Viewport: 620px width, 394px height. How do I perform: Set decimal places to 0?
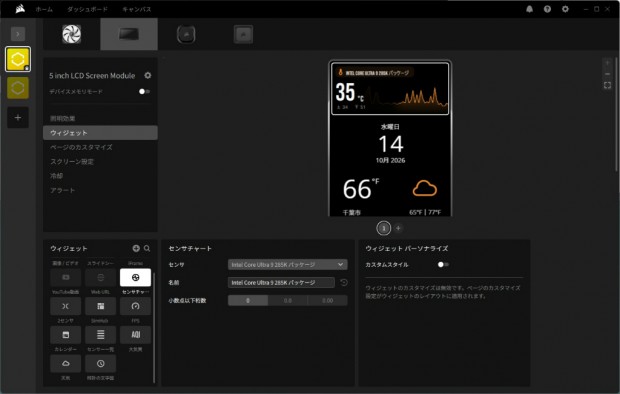click(x=248, y=301)
